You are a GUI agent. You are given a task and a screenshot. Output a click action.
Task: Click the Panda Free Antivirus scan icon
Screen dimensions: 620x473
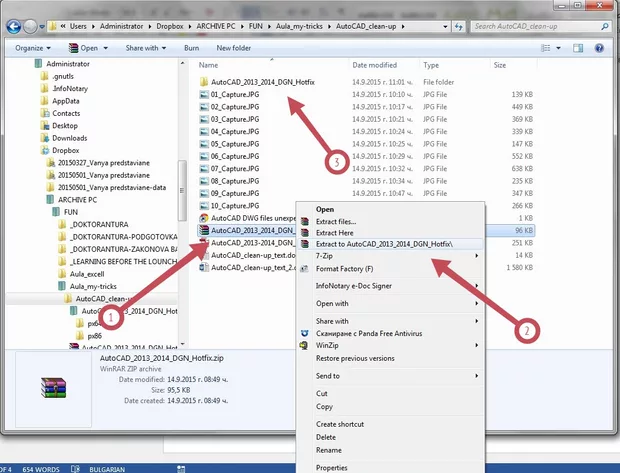(x=303, y=331)
